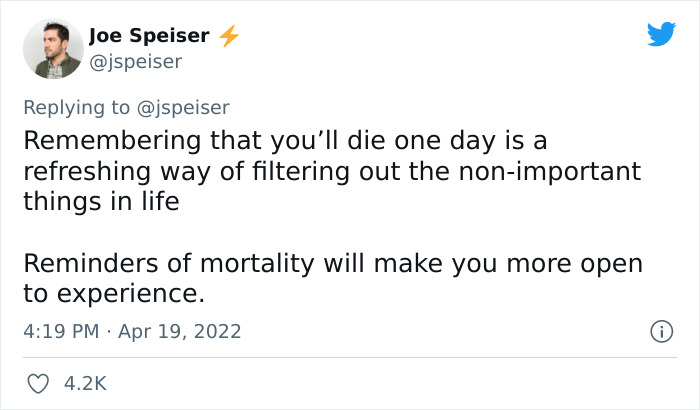Click the lightning bolt beside Joe Speiser

(229, 36)
